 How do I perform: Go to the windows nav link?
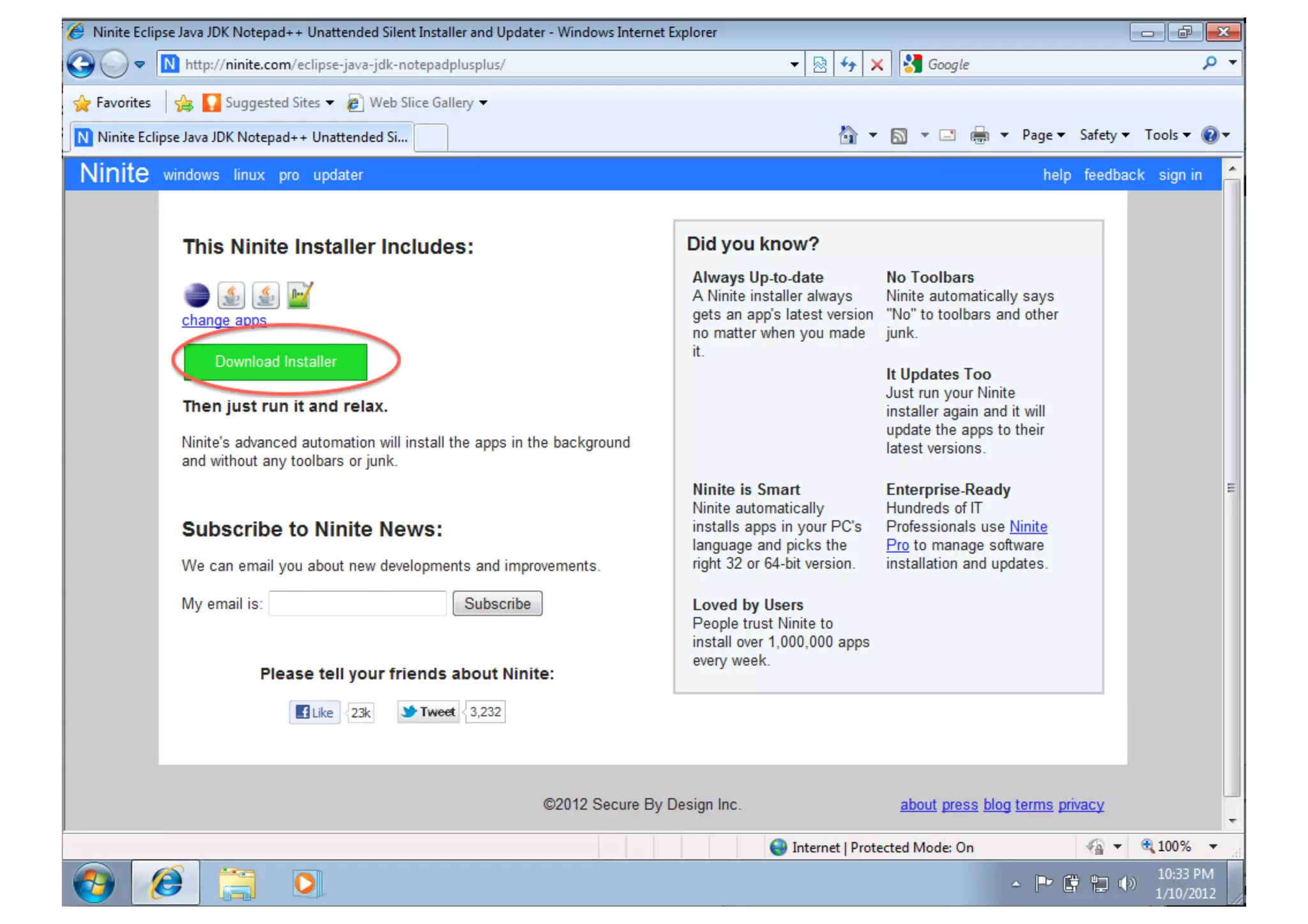pos(191,175)
